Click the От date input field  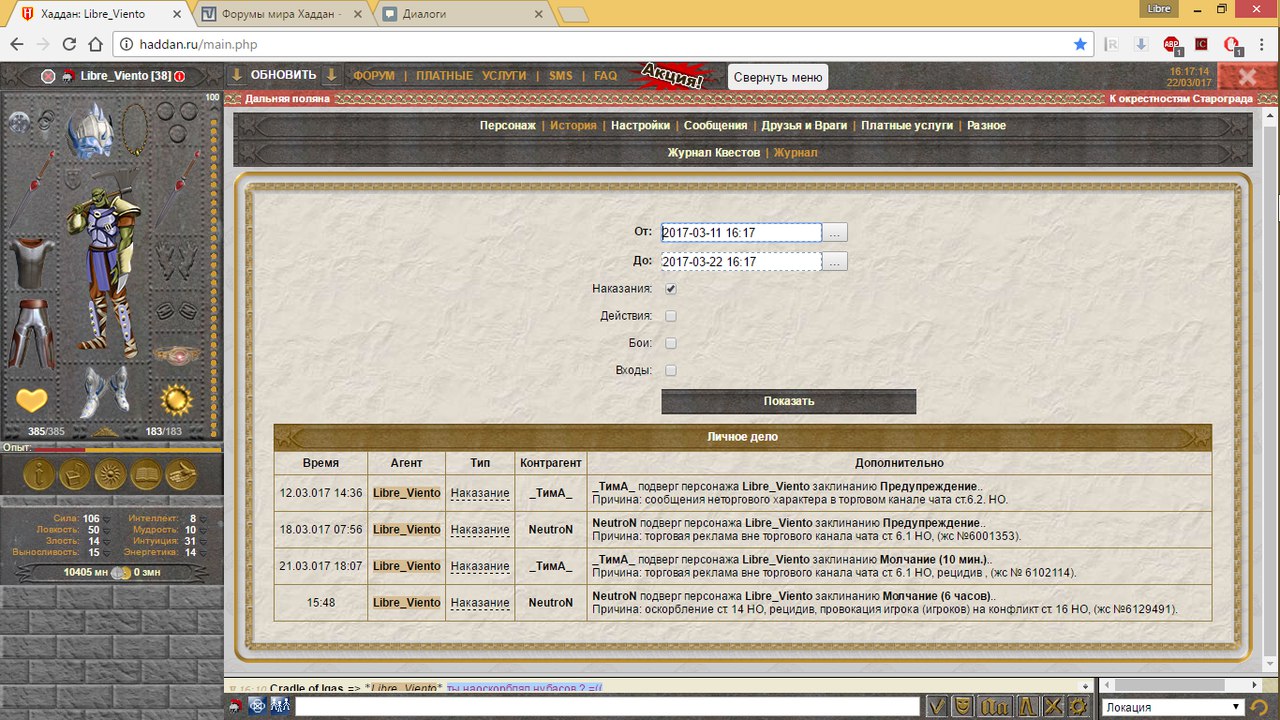point(741,232)
